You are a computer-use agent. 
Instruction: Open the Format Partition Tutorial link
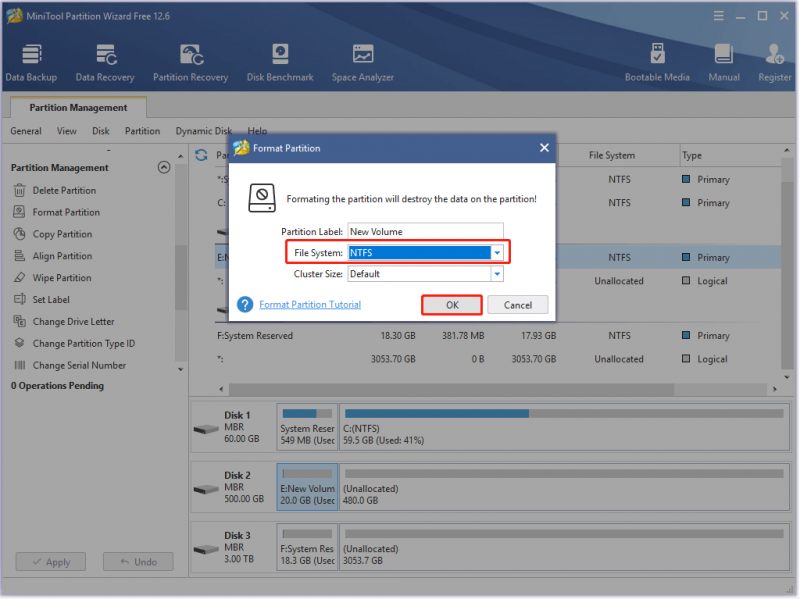(310, 305)
